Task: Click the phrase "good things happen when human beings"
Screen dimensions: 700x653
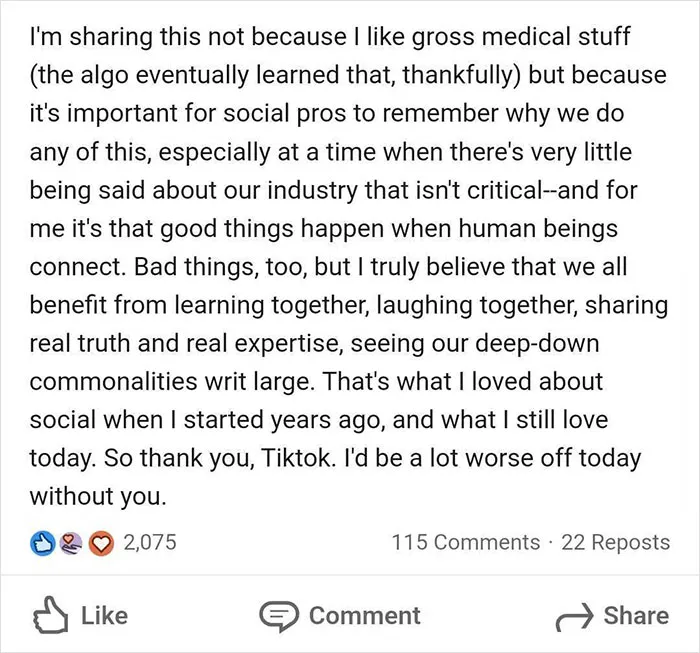Action: pyautogui.click(x=389, y=229)
